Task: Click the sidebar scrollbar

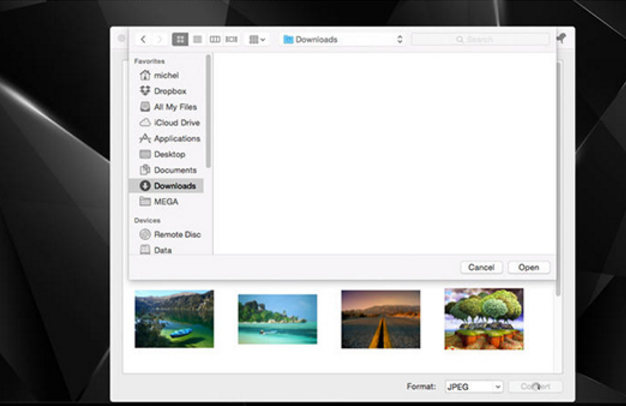Action: [208, 112]
